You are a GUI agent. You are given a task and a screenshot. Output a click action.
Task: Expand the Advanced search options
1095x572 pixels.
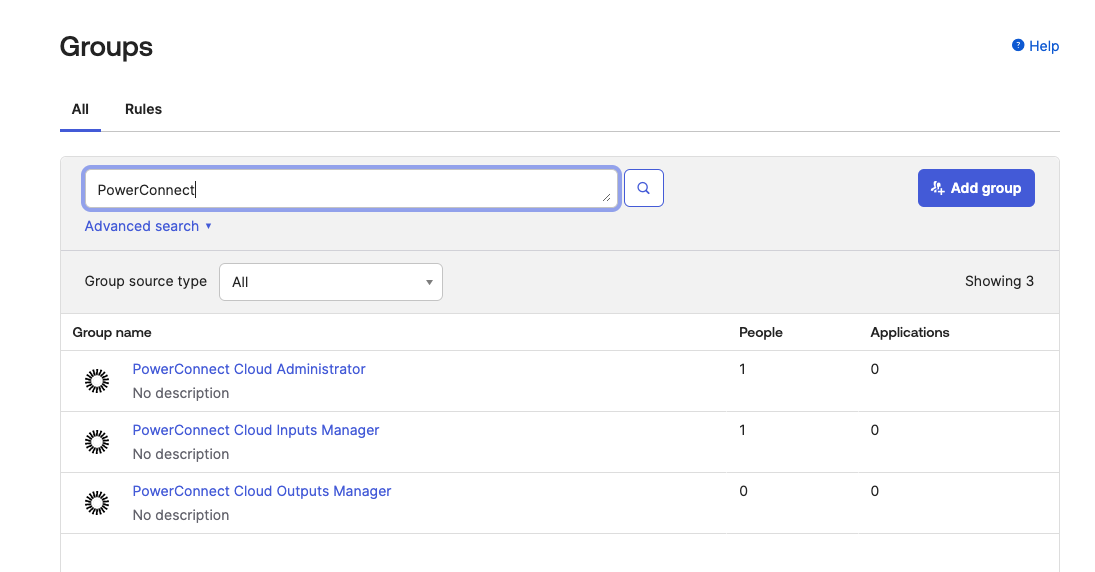[x=141, y=226]
